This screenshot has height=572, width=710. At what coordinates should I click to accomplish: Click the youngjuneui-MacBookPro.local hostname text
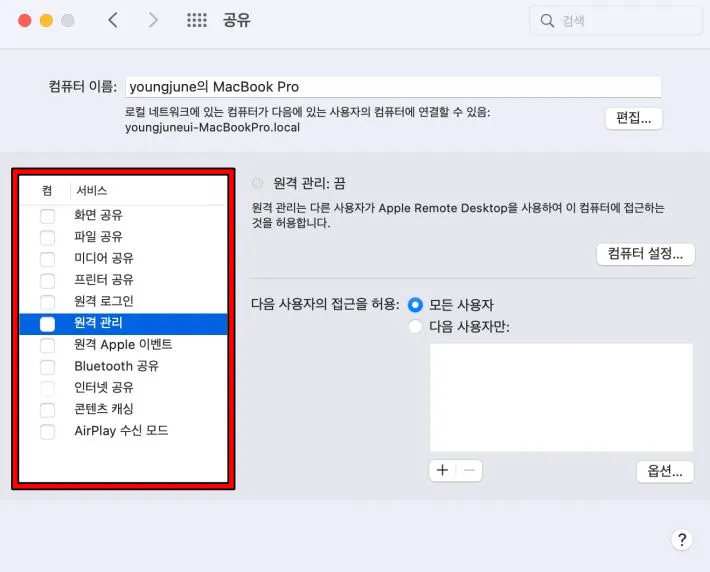point(212,128)
